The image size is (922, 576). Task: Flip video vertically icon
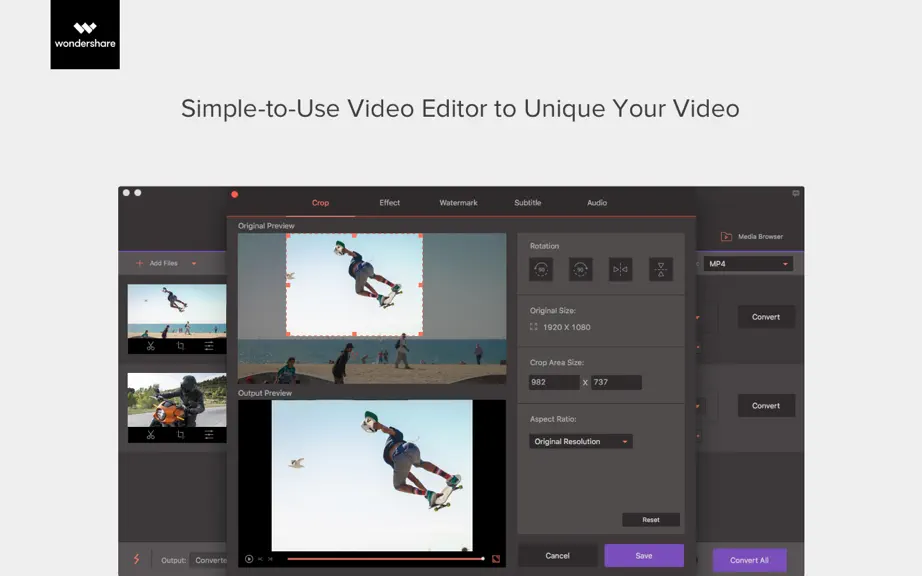[x=661, y=269]
